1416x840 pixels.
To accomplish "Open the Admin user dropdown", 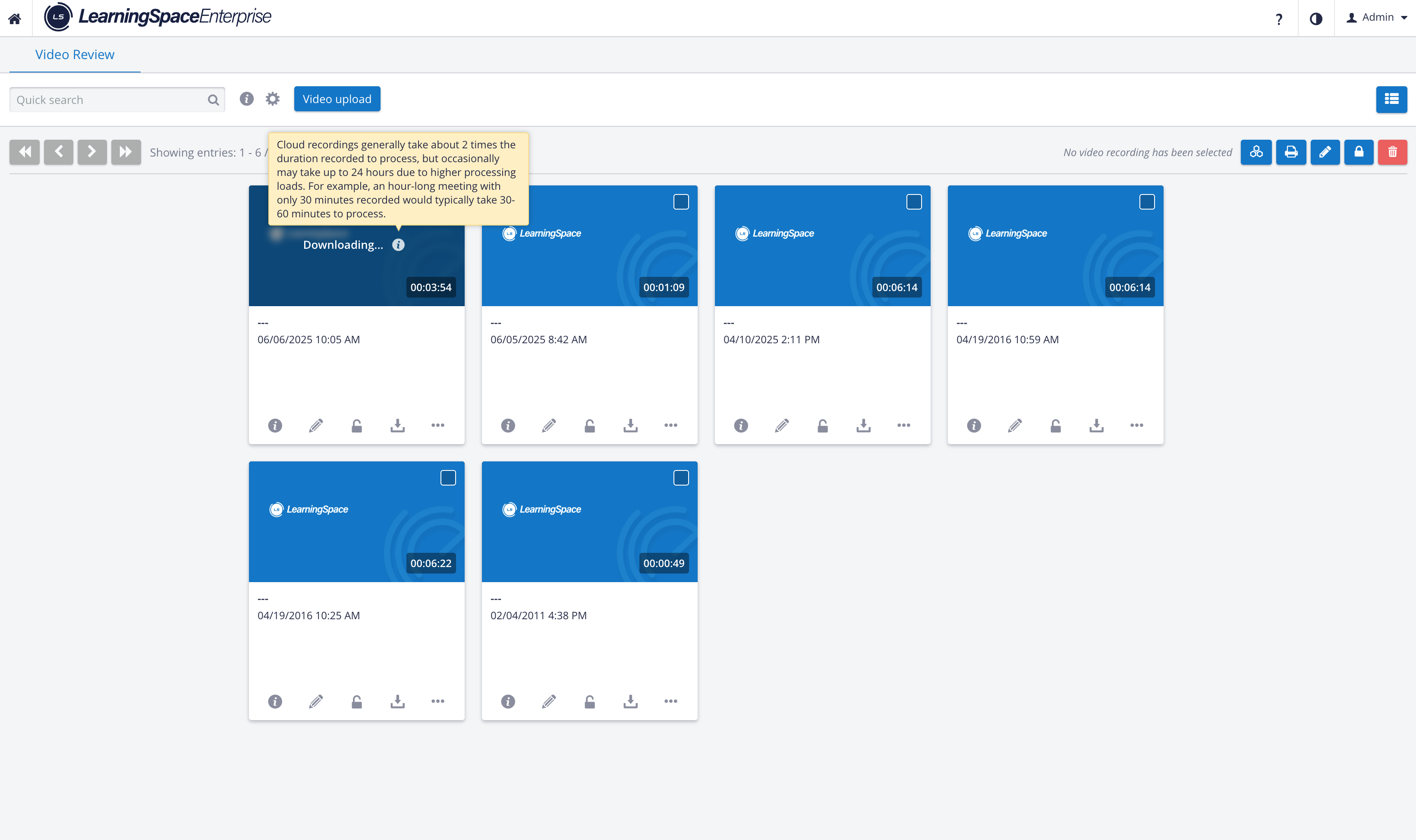I will click(1376, 18).
